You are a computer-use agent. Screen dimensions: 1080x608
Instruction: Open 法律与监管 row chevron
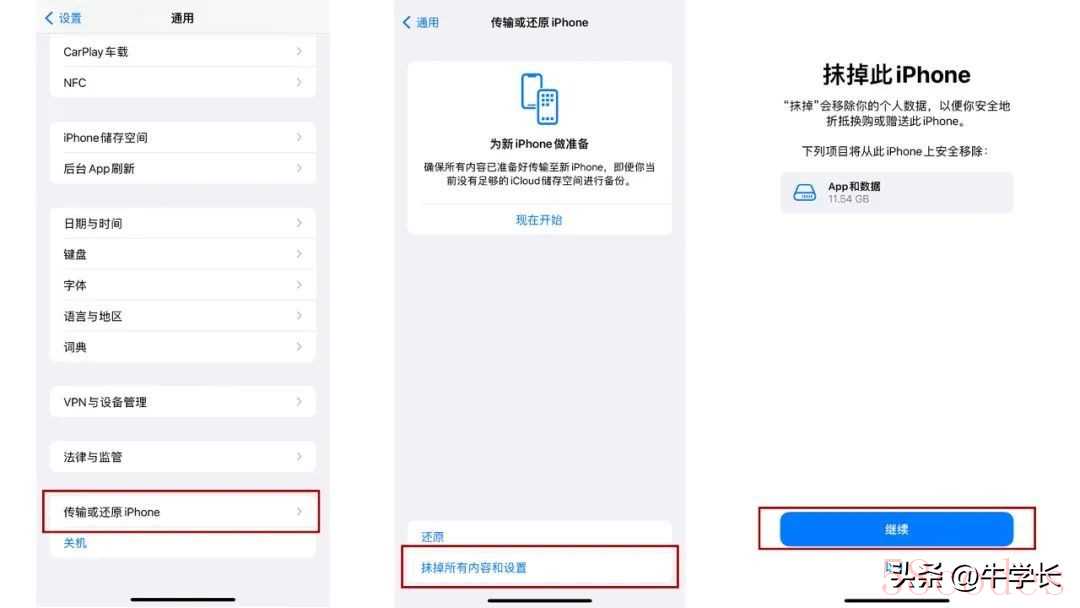299,457
